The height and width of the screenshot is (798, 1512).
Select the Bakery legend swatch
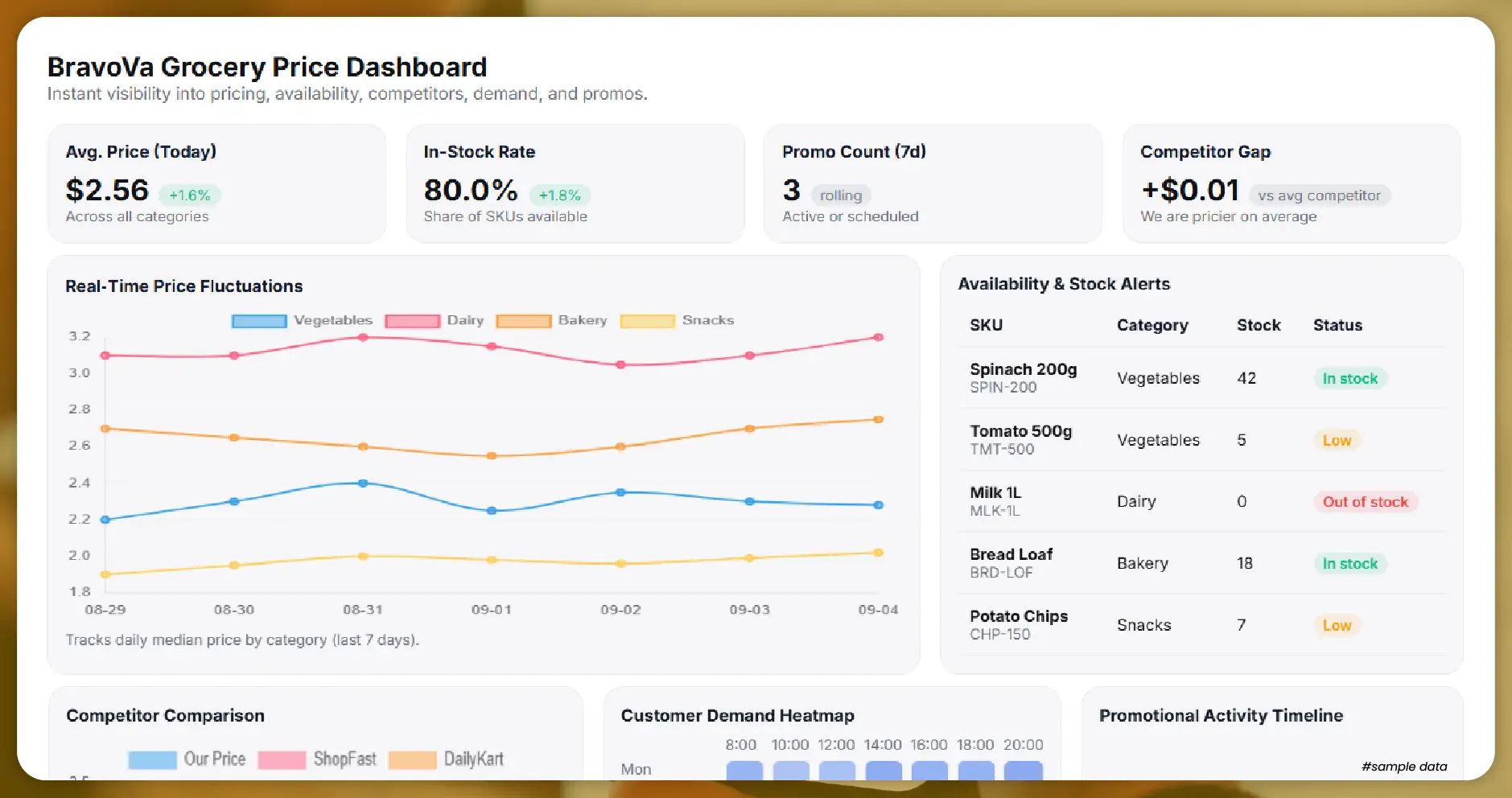click(525, 320)
